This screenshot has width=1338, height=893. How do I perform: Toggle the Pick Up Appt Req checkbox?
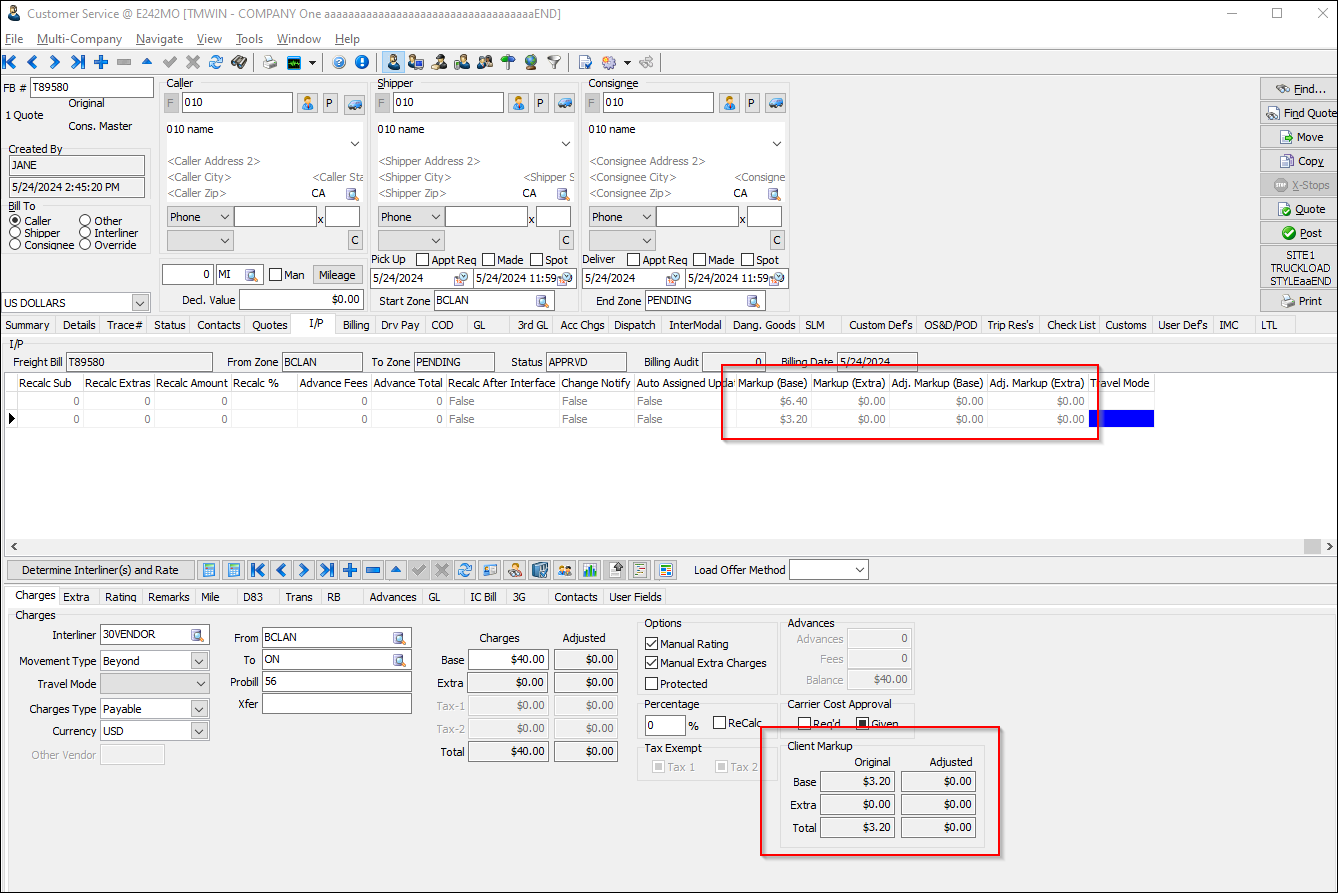tap(422, 260)
